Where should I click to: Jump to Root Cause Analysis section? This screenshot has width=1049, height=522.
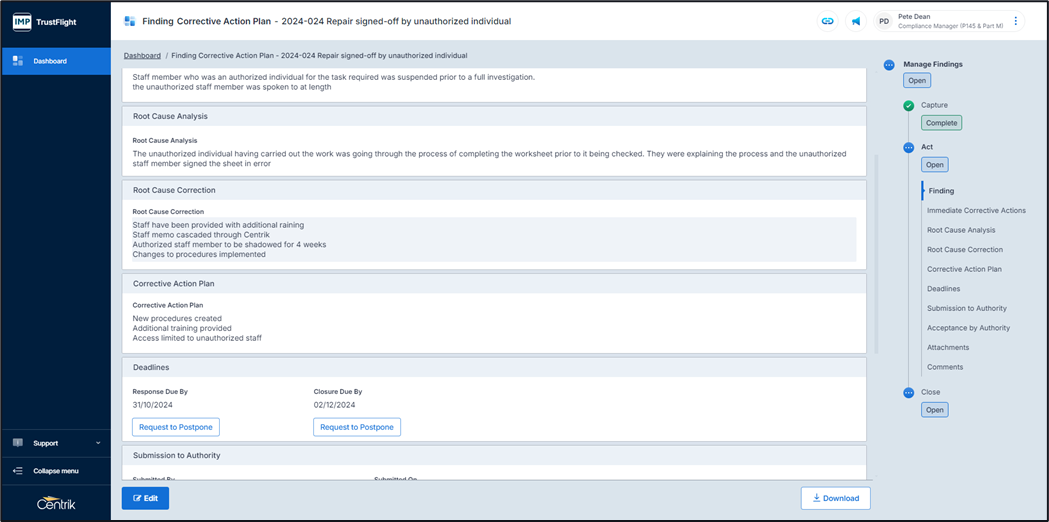tap(961, 230)
